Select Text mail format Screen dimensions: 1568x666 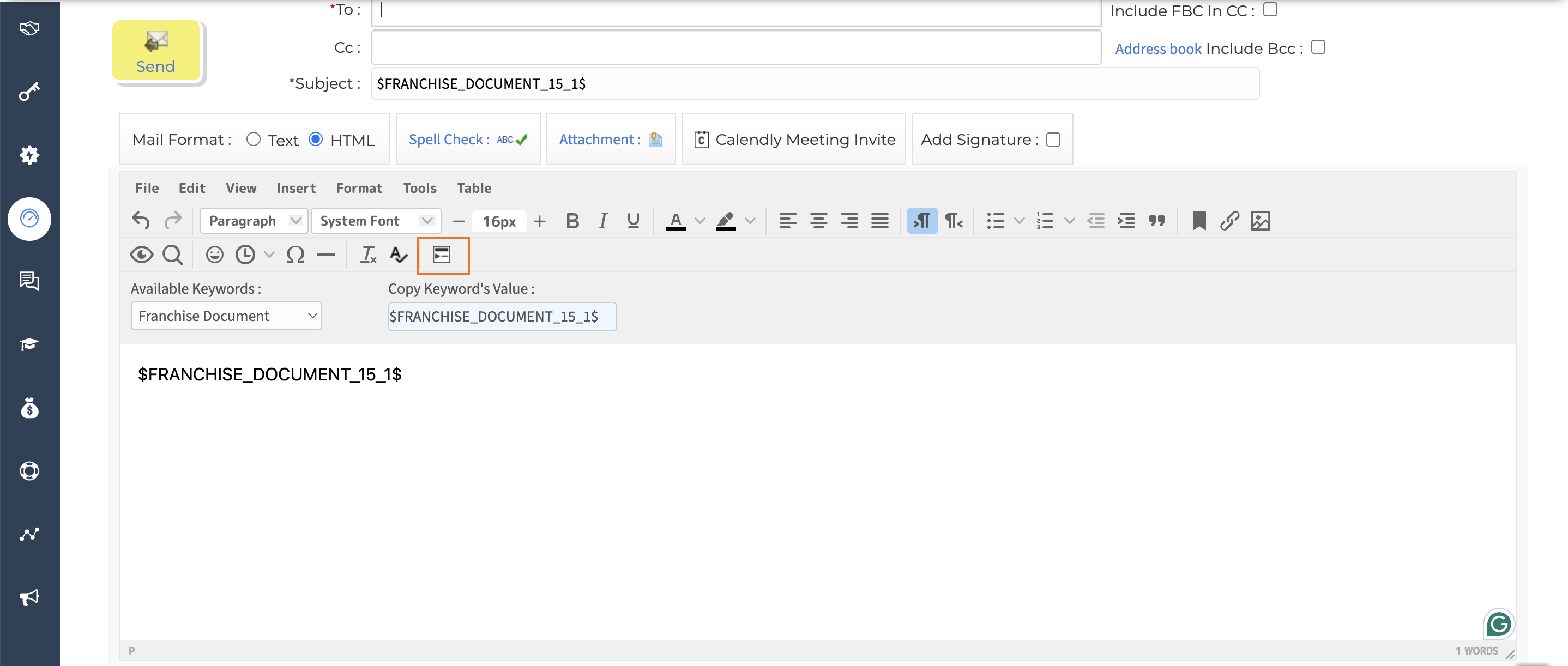click(254, 140)
